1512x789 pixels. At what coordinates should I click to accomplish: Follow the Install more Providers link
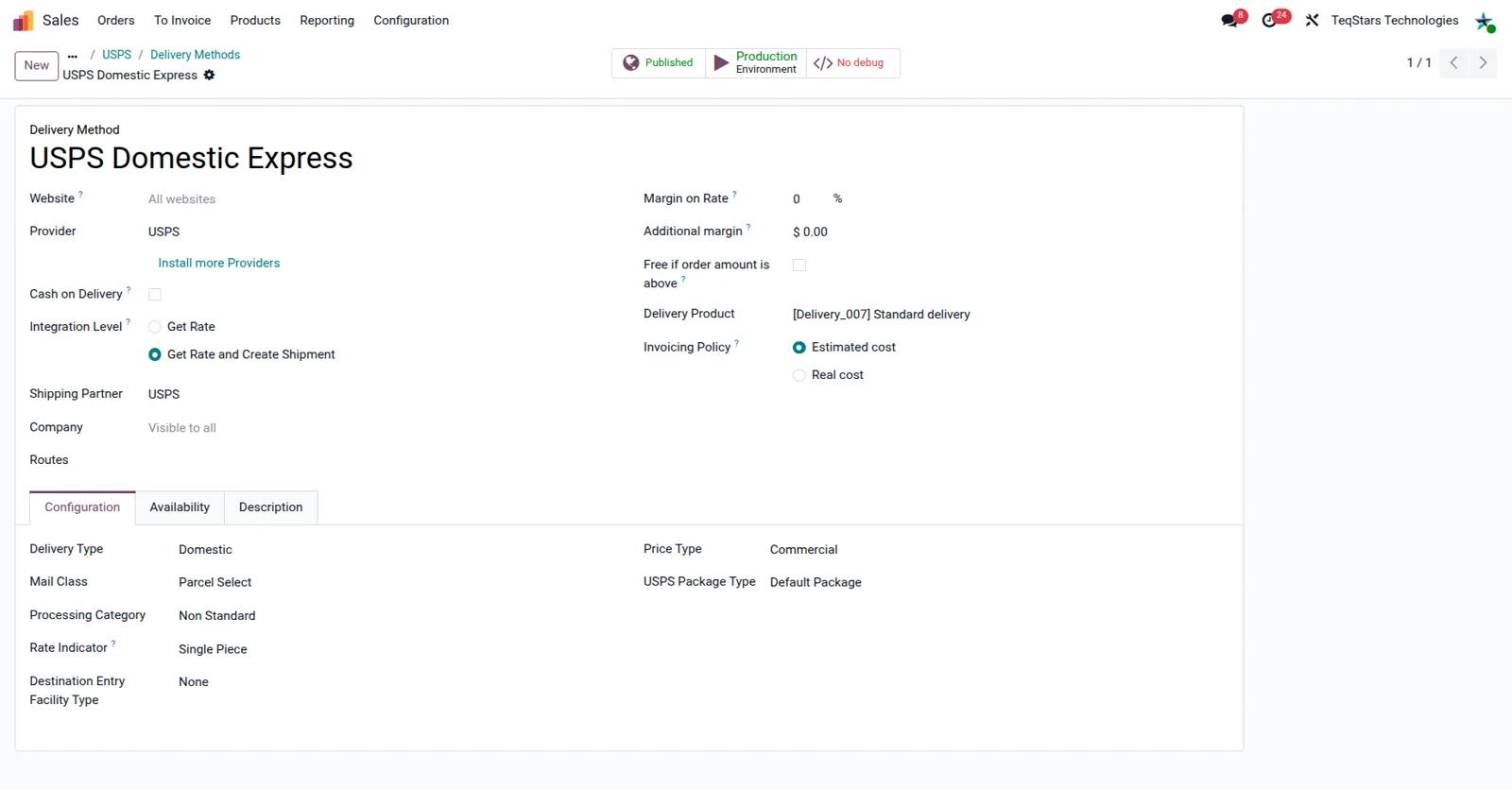[x=219, y=264]
